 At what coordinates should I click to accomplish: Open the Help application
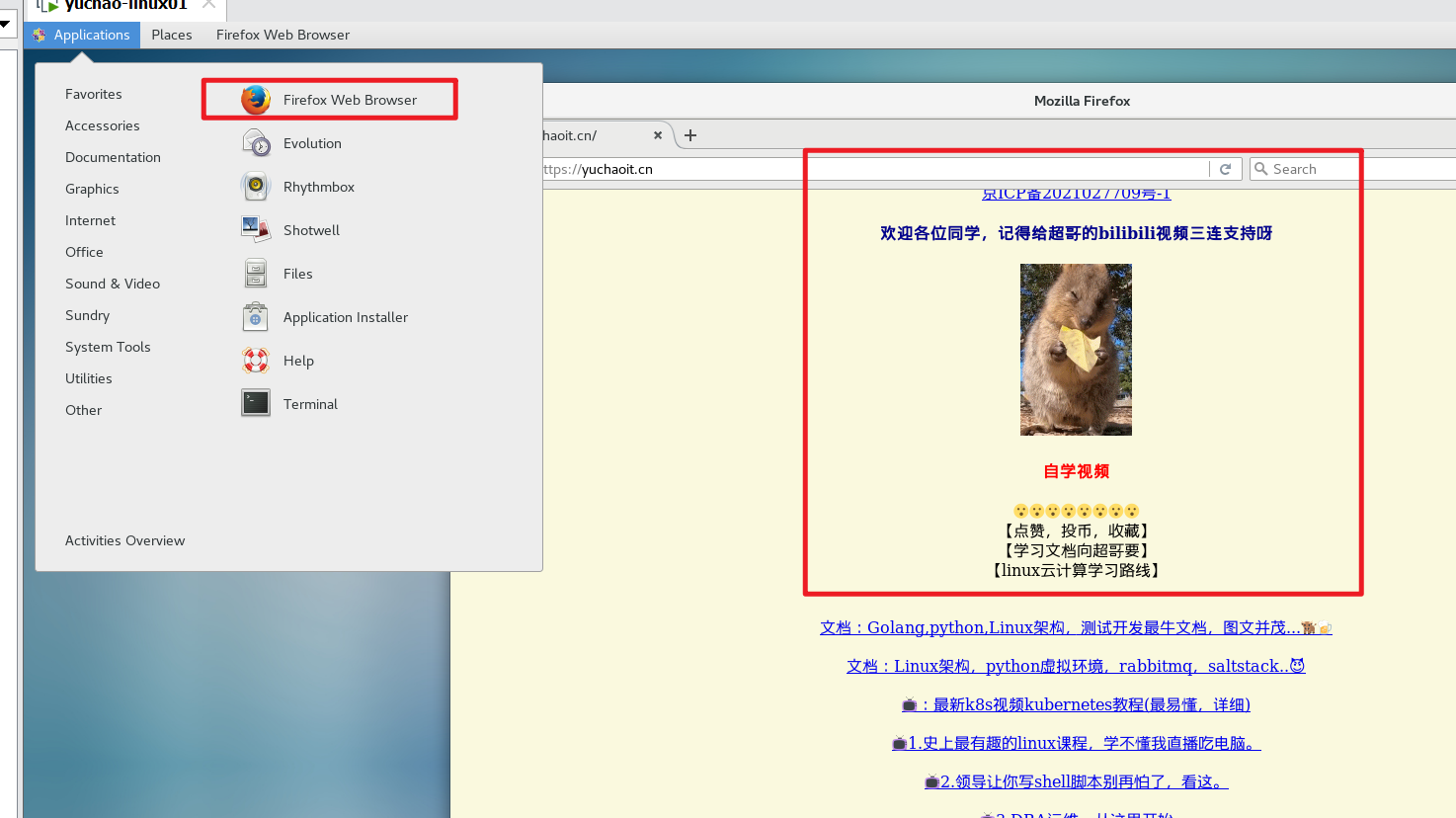[x=297, y=361]
